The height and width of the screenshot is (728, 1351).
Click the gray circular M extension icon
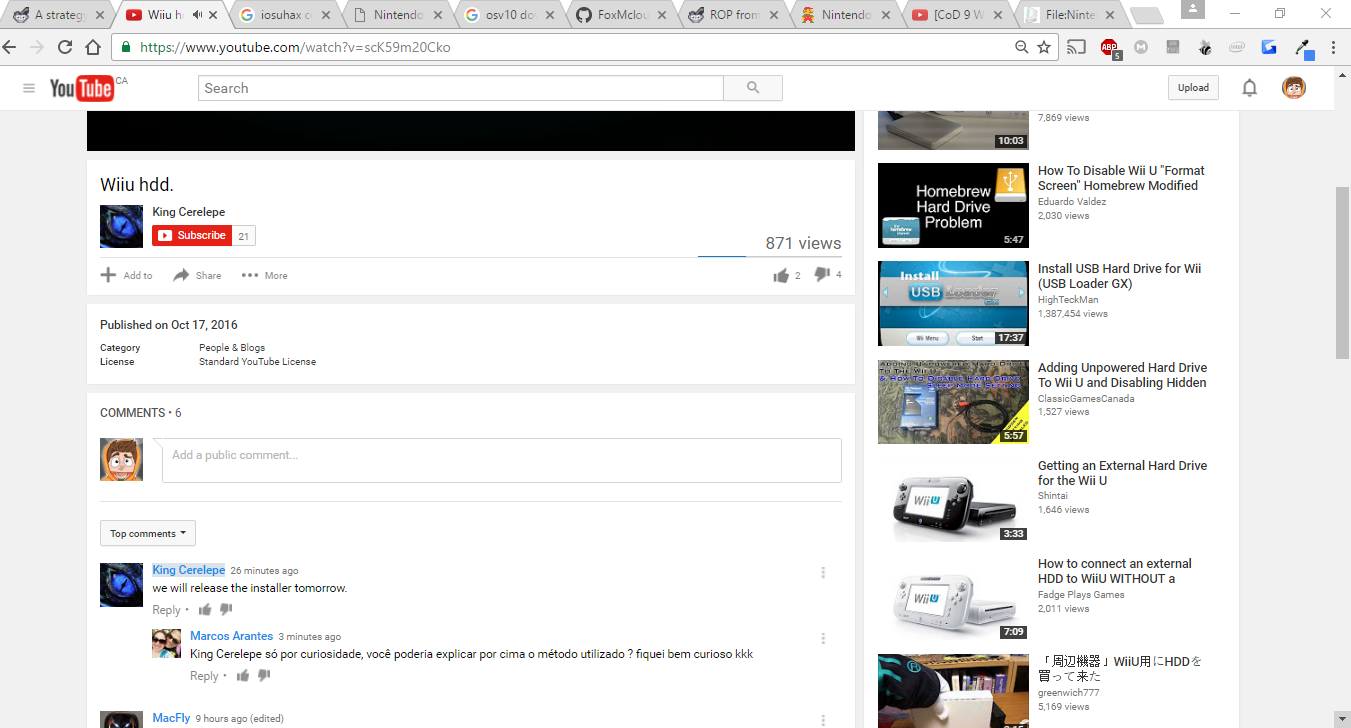[x=1141, y=47]
